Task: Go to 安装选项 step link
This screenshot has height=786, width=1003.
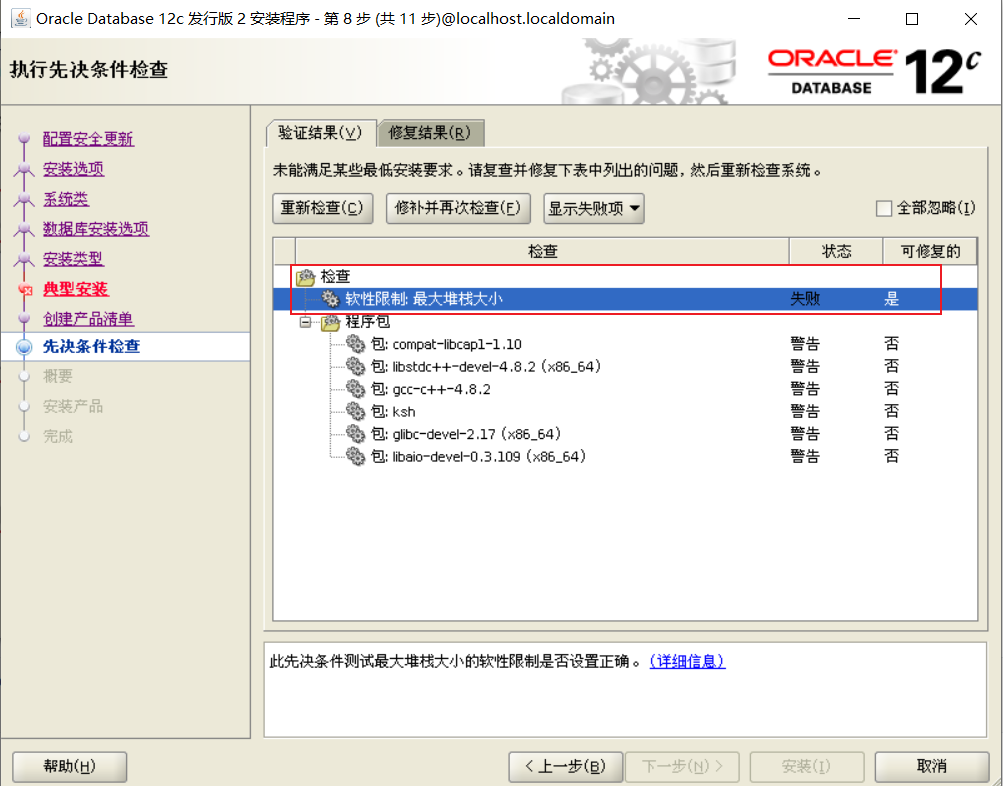Action: click(x=74, y=169)
